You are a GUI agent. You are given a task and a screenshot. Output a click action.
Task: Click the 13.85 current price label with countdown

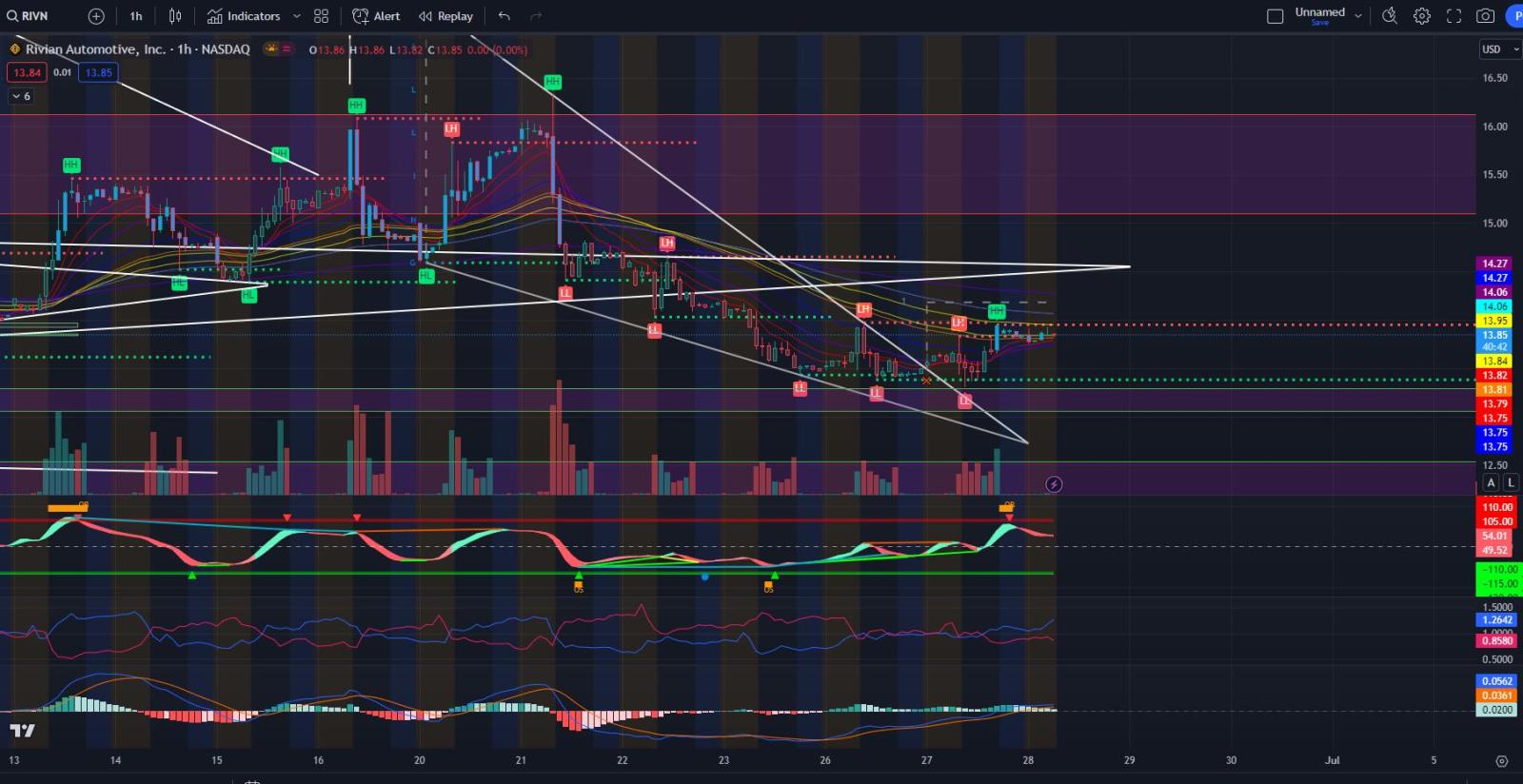click(x=1494, y=341)
